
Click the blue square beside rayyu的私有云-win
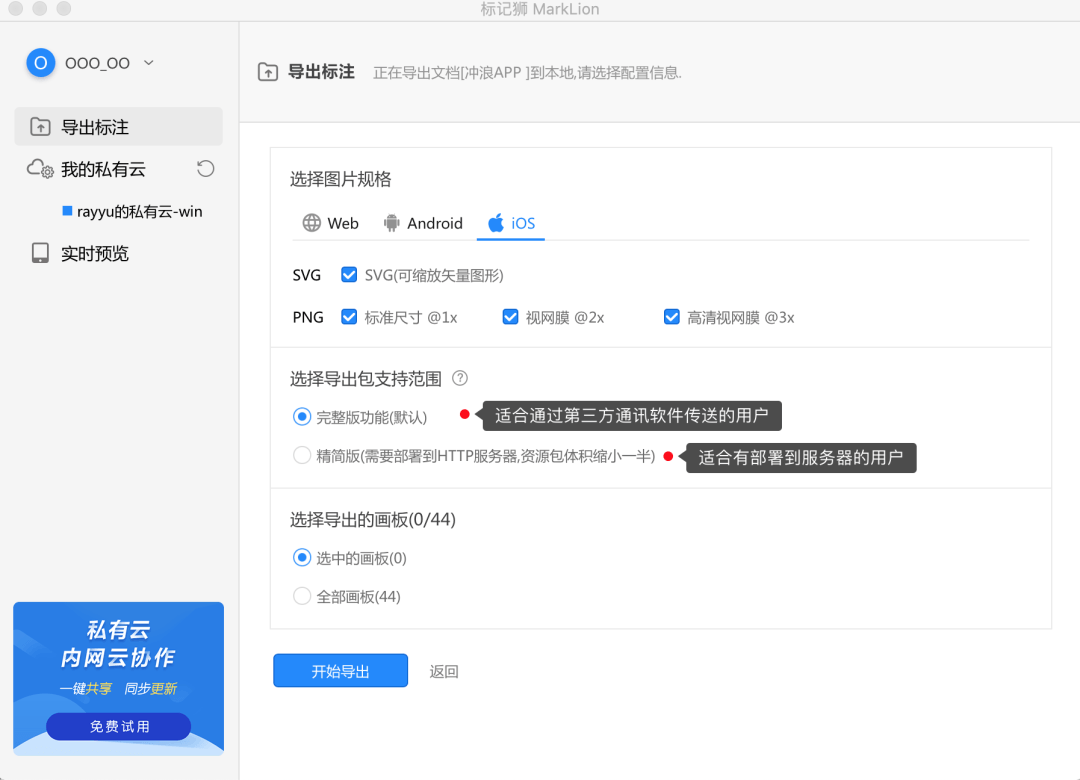tap(68, 211)
